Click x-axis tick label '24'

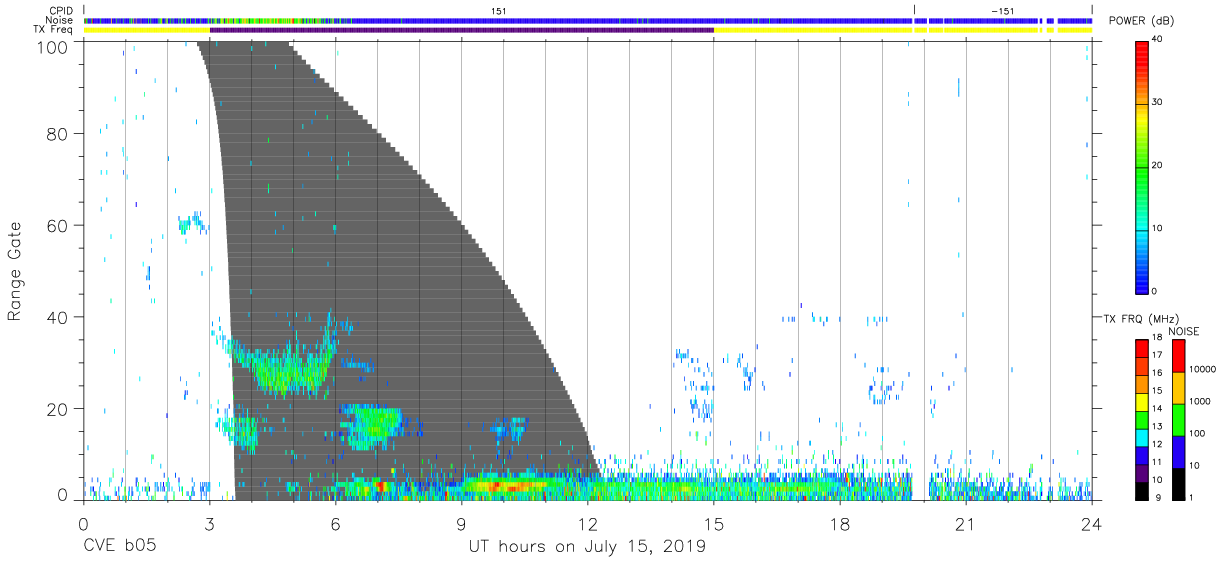(x=1091, y=524)
